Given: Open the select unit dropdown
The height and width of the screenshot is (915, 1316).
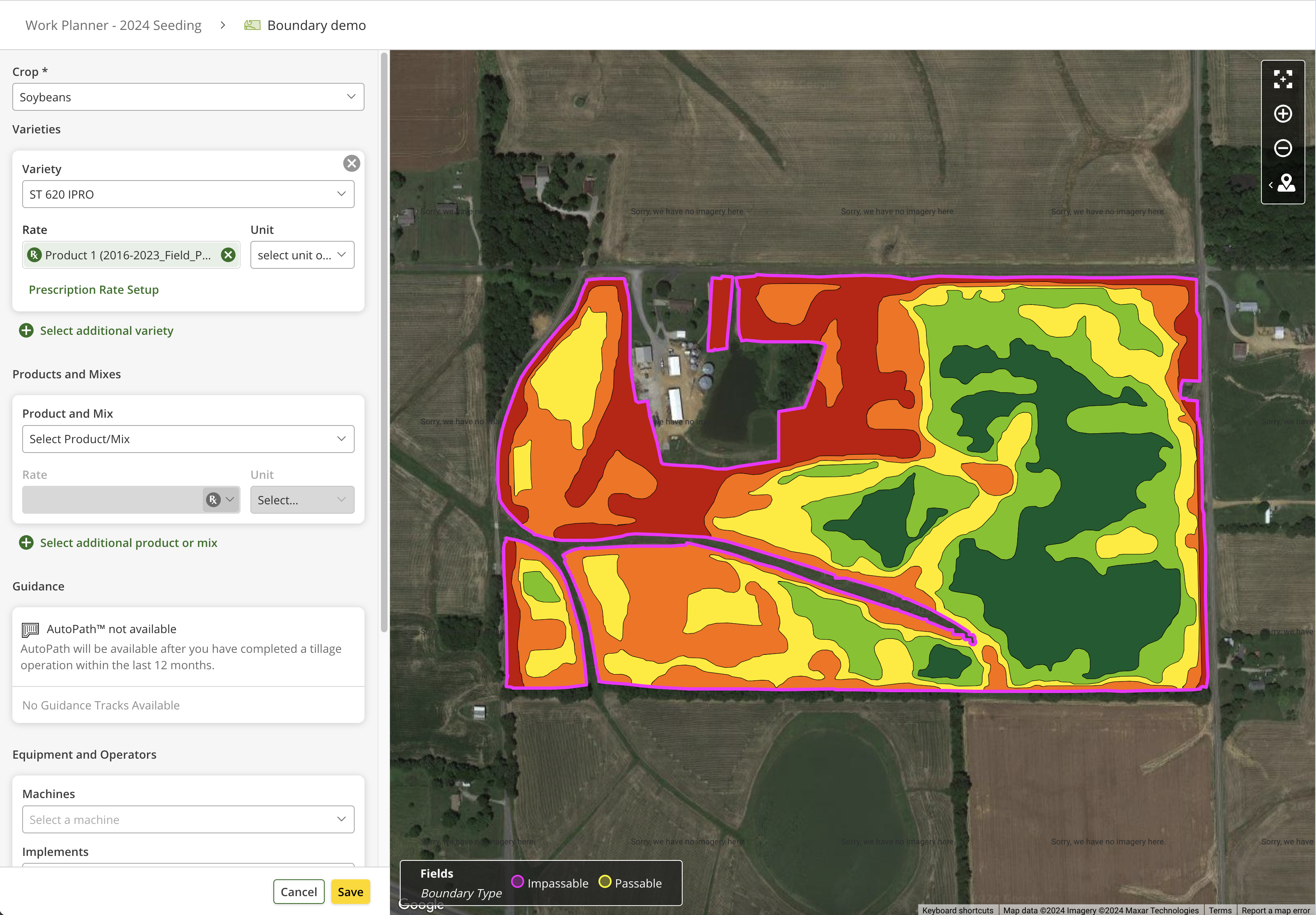Looking at the screenshot, I should click(302, 255).
